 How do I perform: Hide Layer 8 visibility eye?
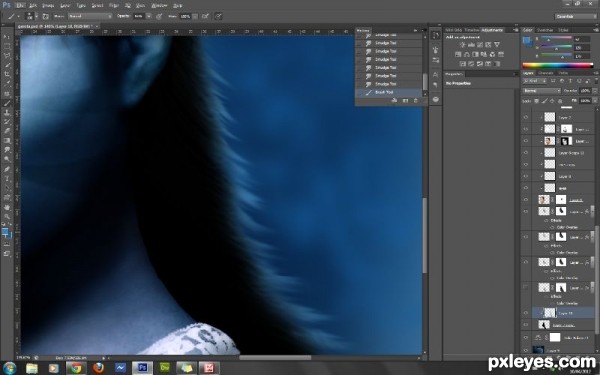526,176
